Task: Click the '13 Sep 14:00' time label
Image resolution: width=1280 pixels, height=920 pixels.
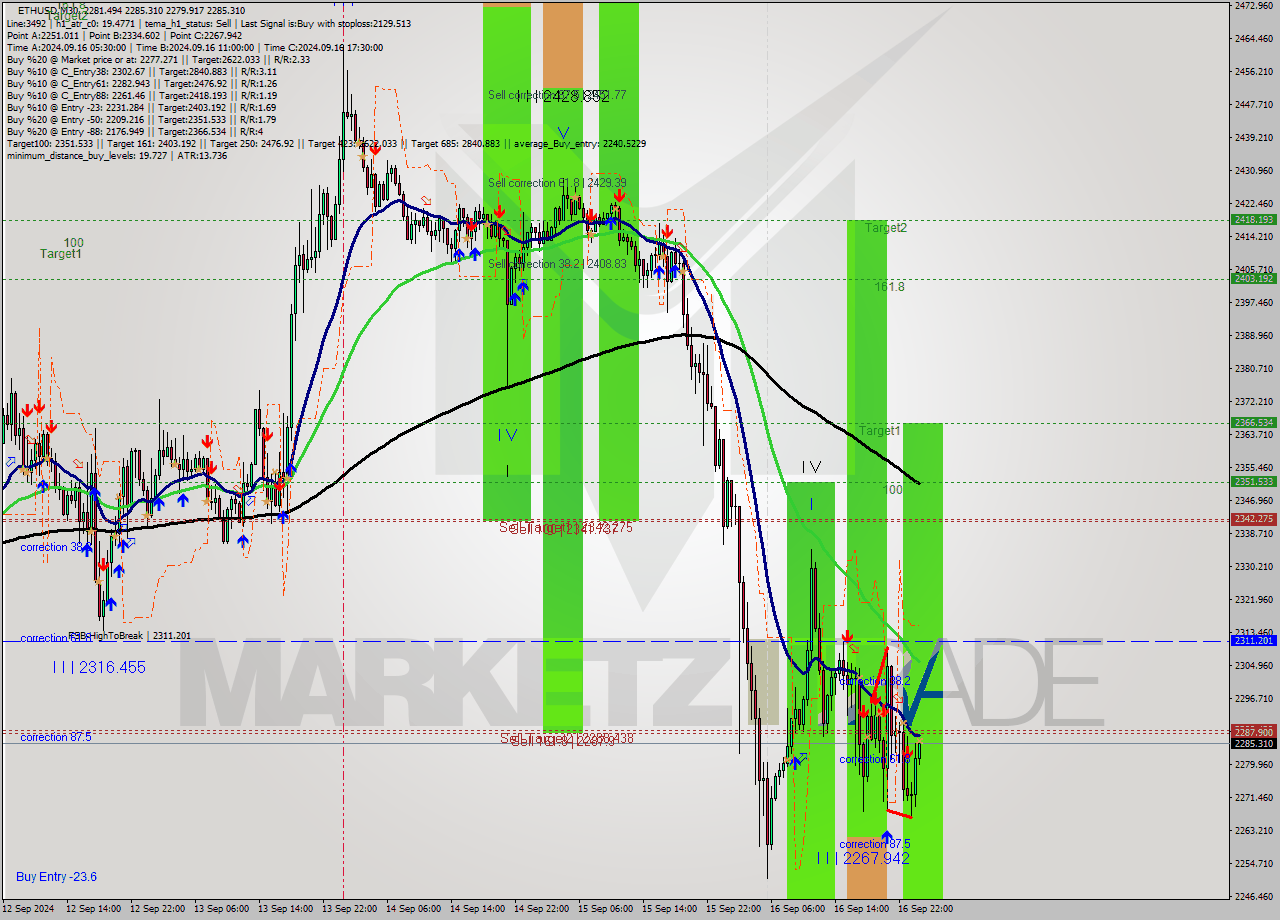Action: tap(285, 909)
